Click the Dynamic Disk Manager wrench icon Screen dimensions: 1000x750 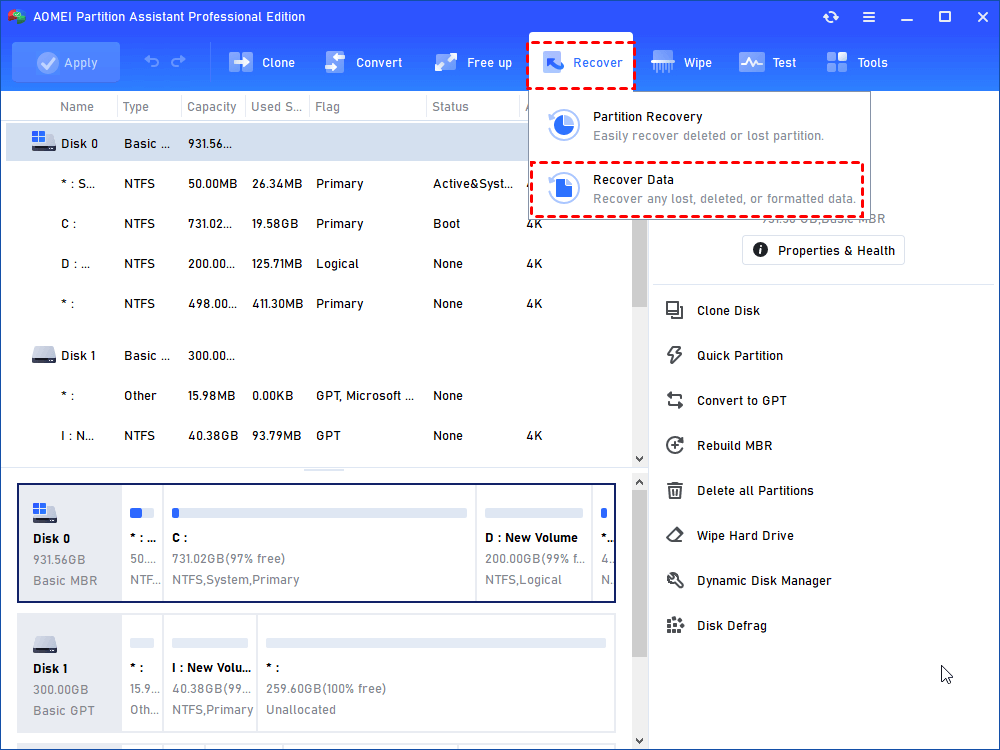click(675, 580)
